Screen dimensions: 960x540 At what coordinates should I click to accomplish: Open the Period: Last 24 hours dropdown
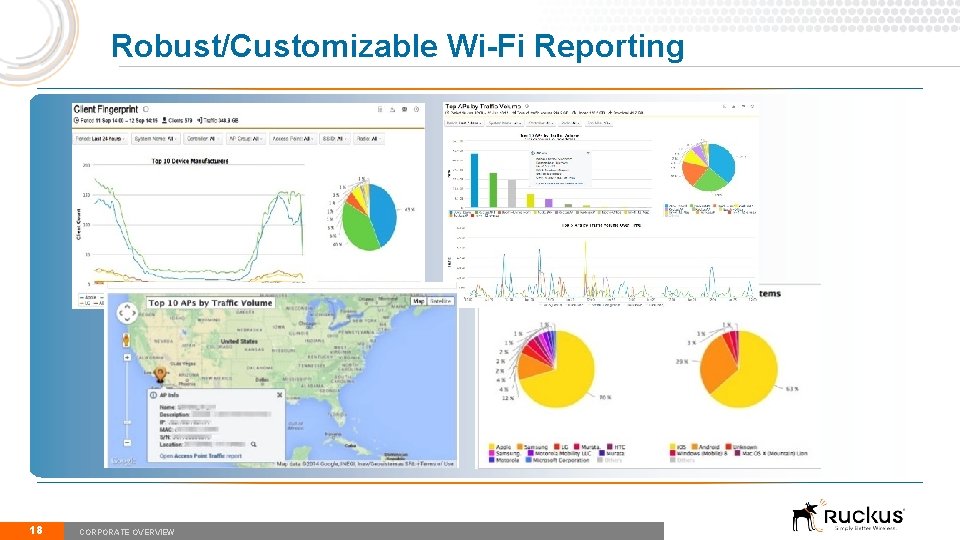[x=100, y=139]
